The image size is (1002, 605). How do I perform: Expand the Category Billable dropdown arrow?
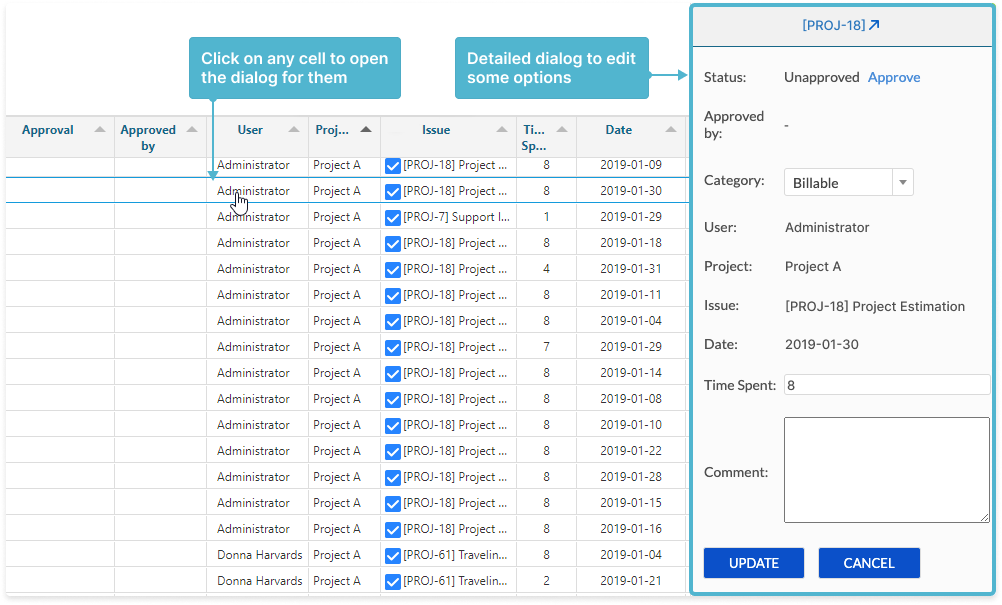click(903, 183)
